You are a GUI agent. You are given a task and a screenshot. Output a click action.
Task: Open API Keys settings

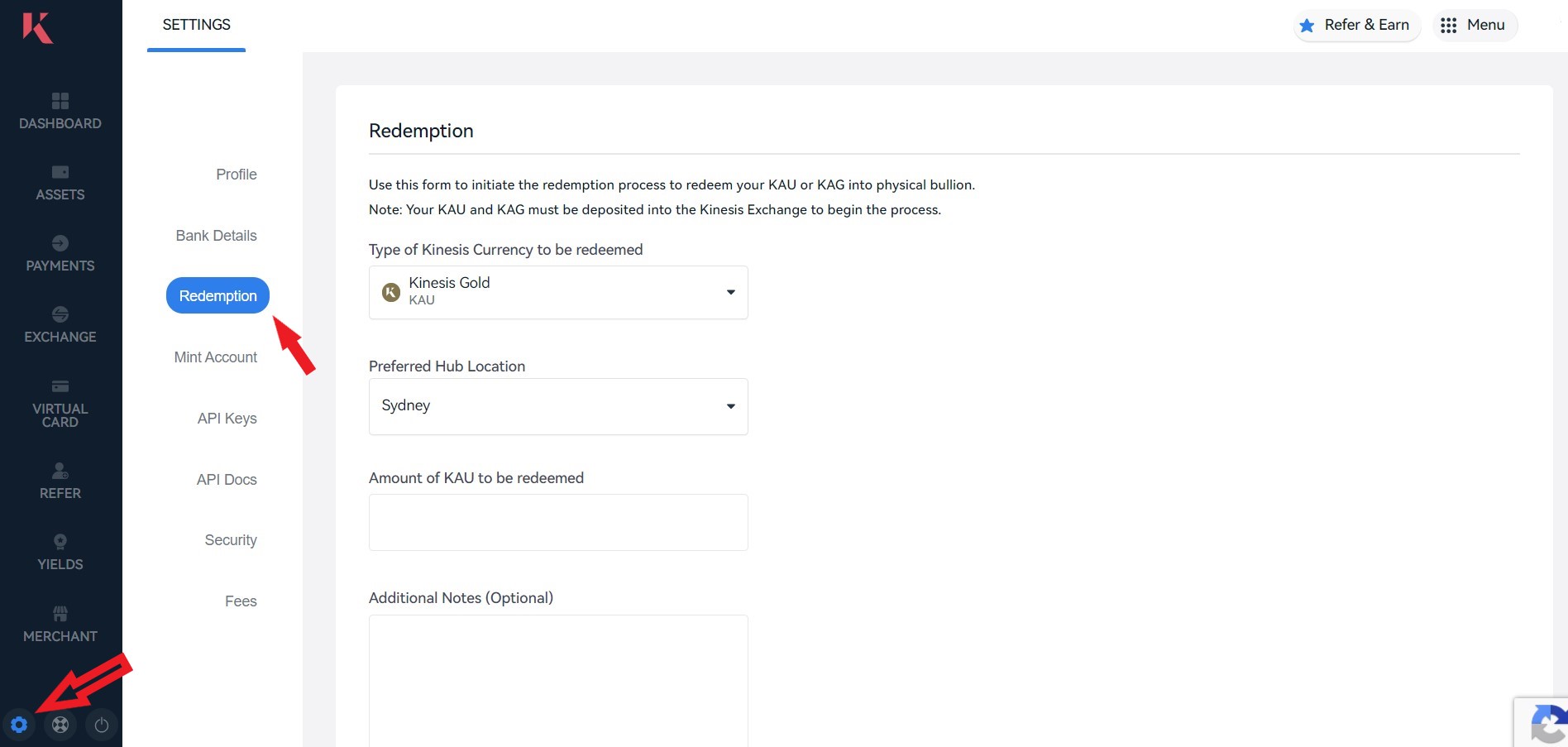[227, 419]
